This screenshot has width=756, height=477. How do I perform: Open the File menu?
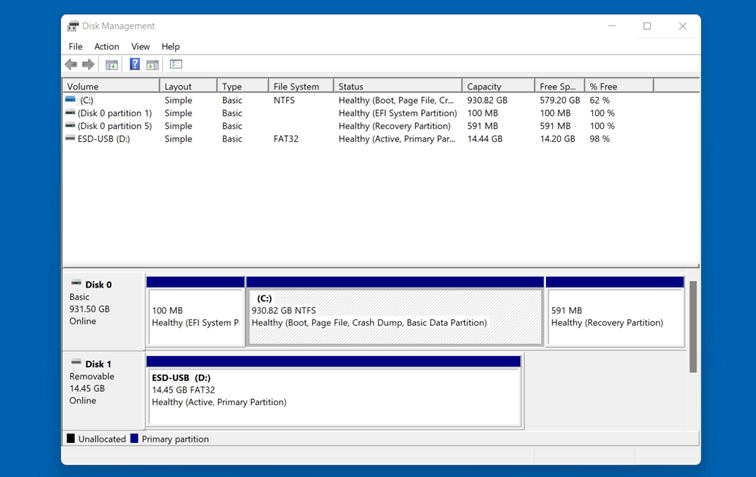point(75,46)
